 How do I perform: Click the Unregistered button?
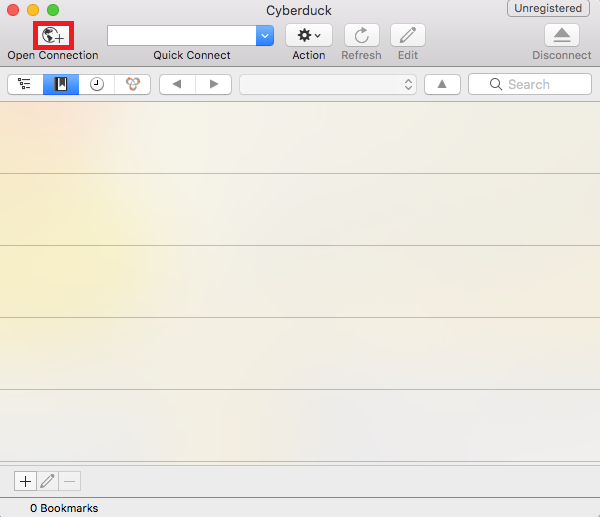[x=548, y=9]
